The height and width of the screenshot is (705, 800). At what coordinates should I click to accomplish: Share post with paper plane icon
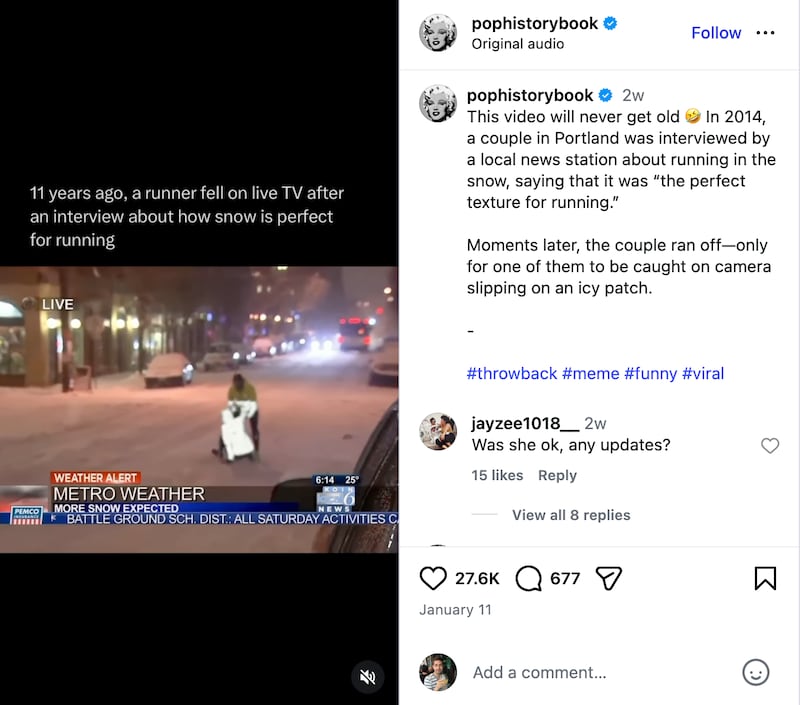[608, 578]
